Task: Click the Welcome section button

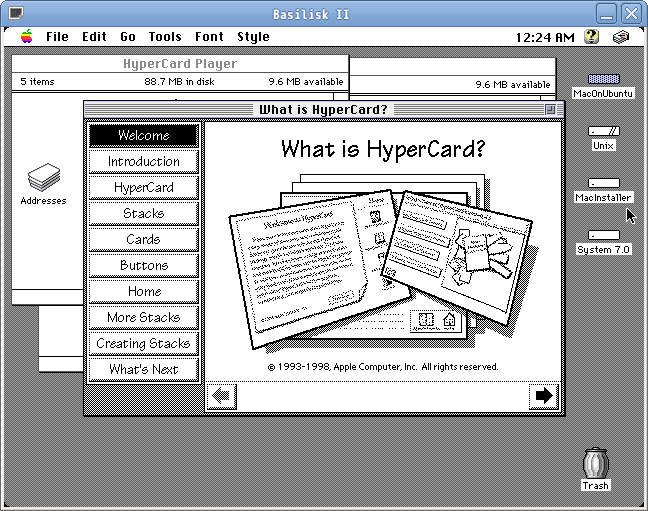Action: [x=143, y=135]
